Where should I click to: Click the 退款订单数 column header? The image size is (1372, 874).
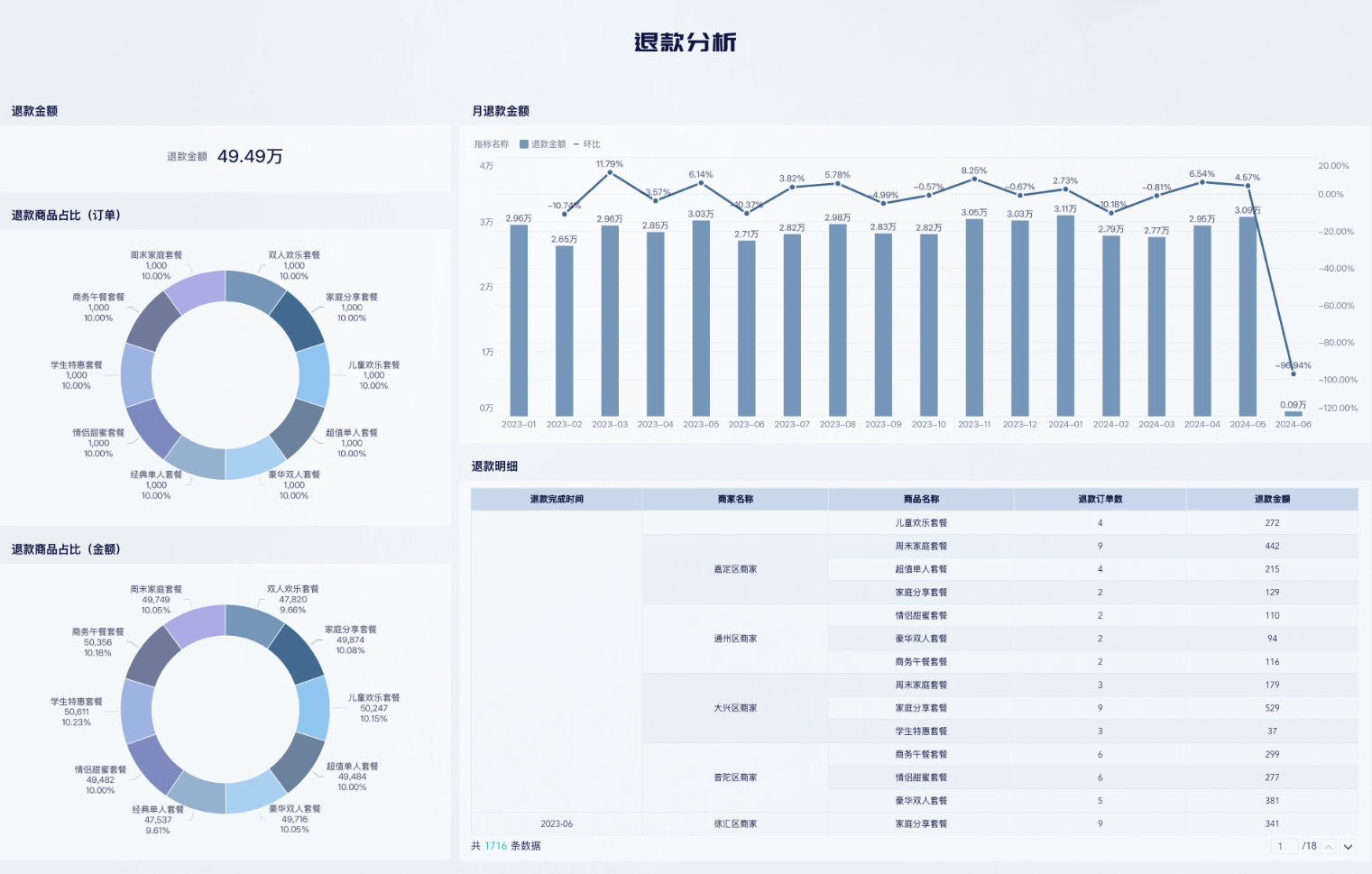click(x=1100, y=499)
